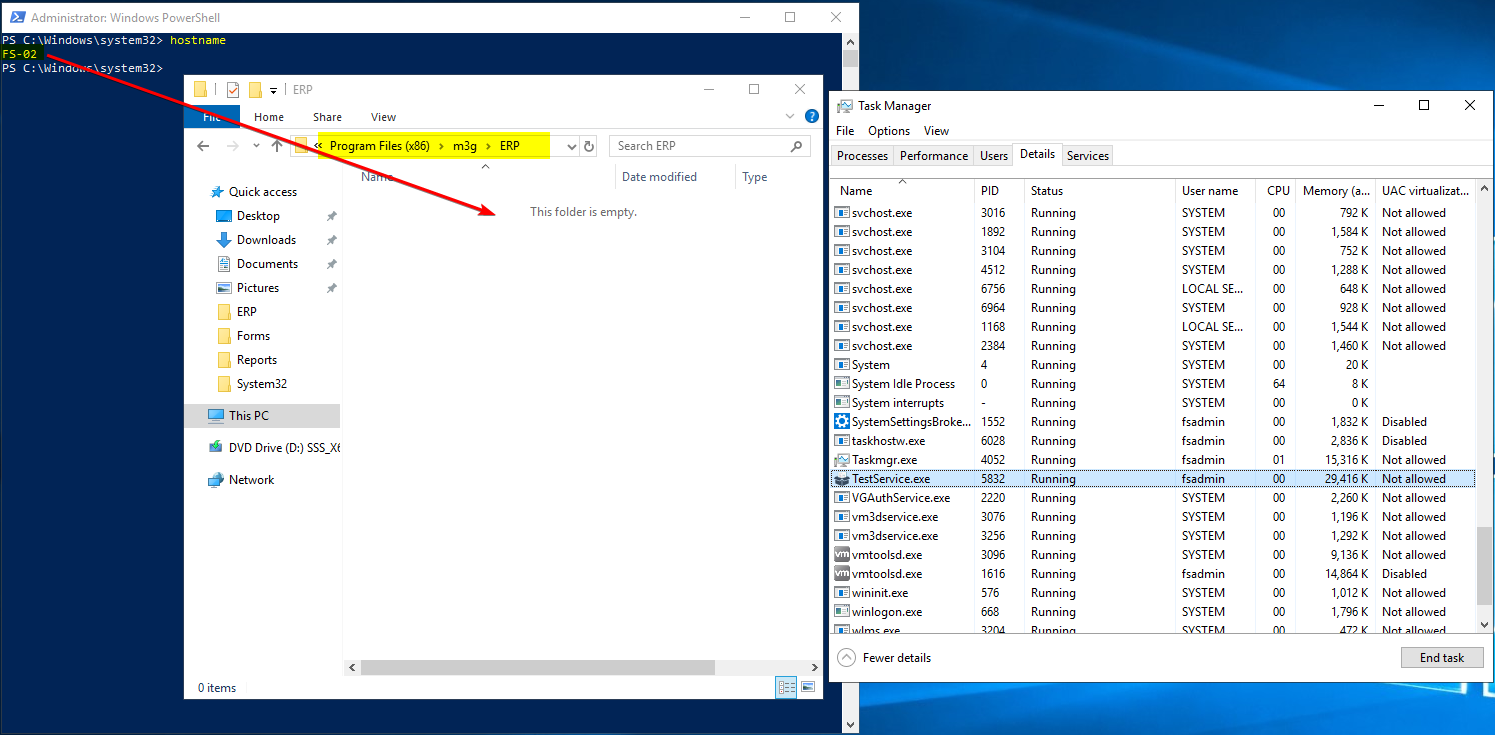Viewport: 1495px width, 735px height.
Task: Open the Share ribbon tab
Action: [x=327, y=117]
